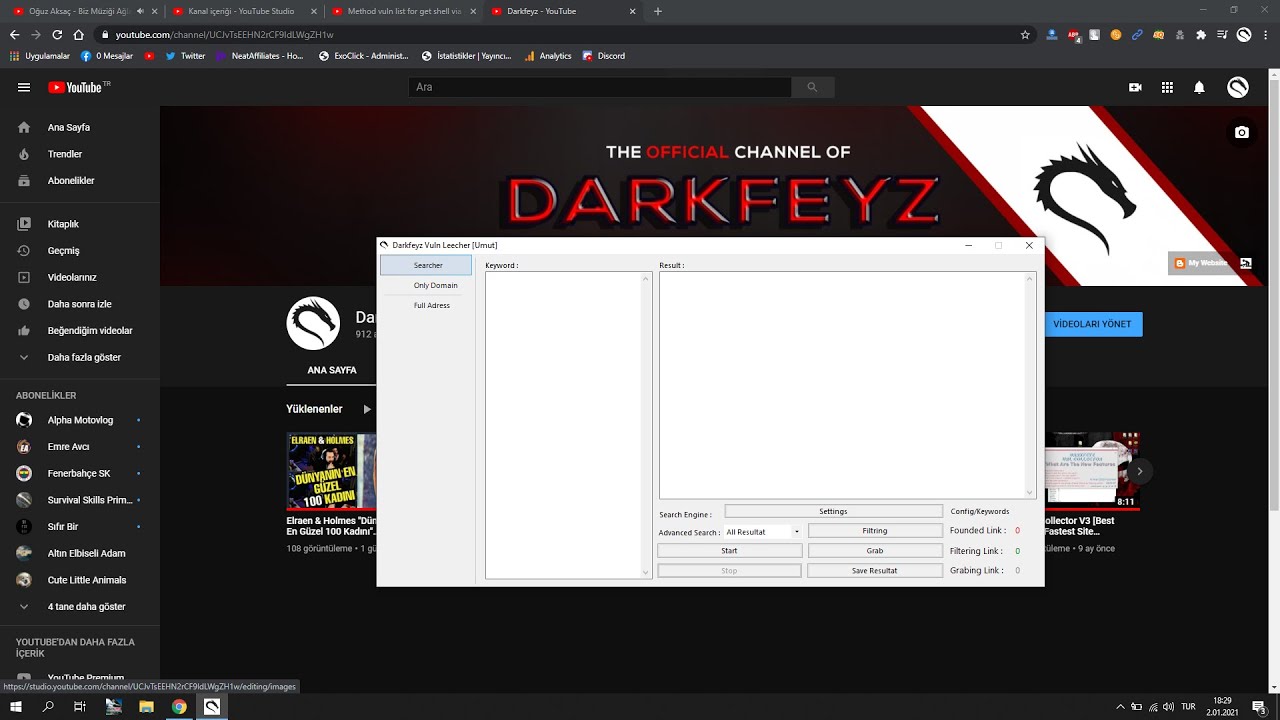The height and width of the screenshot is (720, 1280).
Task: Open the Chrome three-dot menu
Action: [1265, 34]
